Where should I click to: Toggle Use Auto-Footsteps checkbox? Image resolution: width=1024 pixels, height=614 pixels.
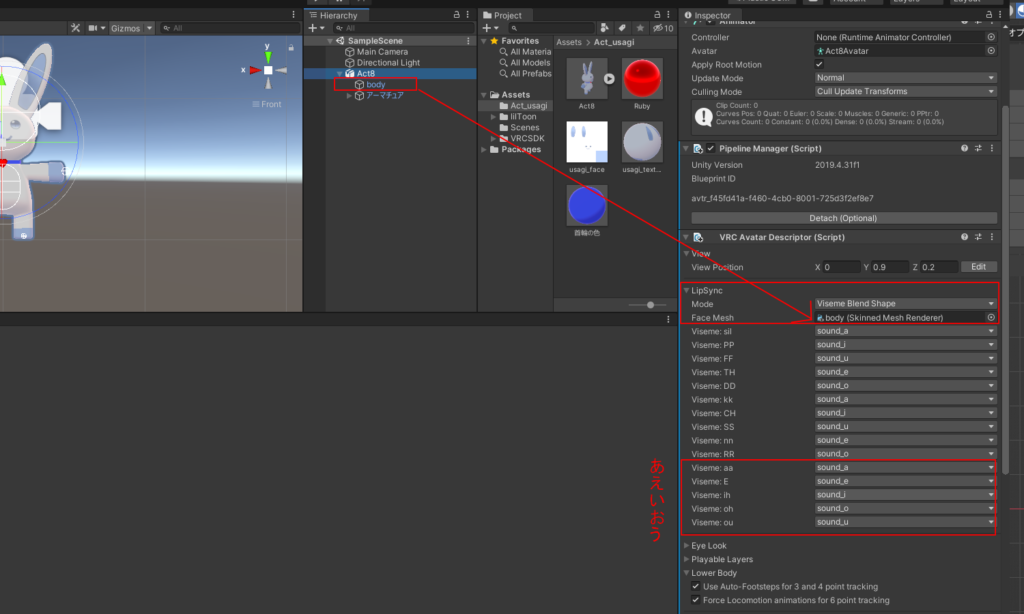(696, 587)
